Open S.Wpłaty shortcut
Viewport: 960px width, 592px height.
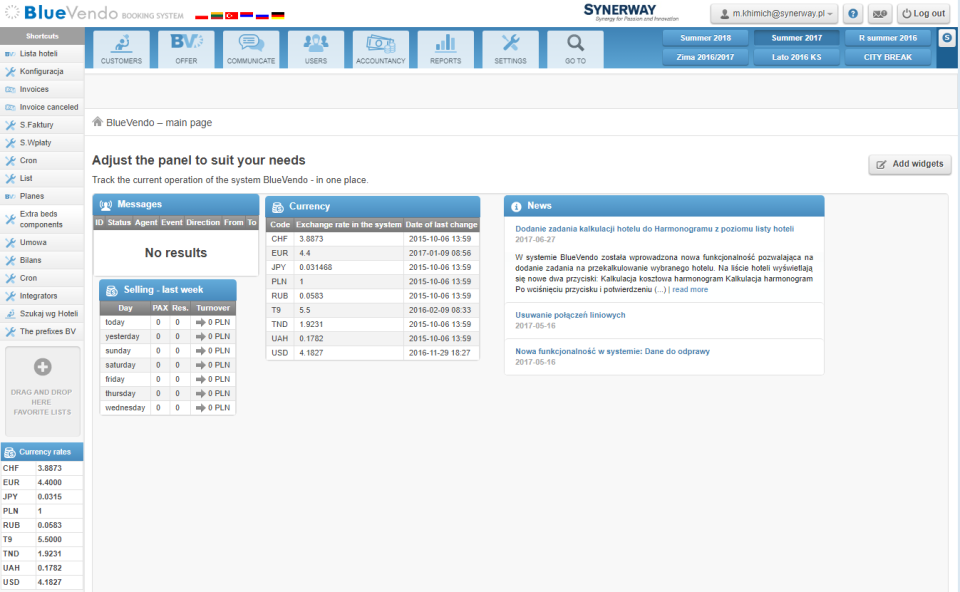(x=42, y=143)
